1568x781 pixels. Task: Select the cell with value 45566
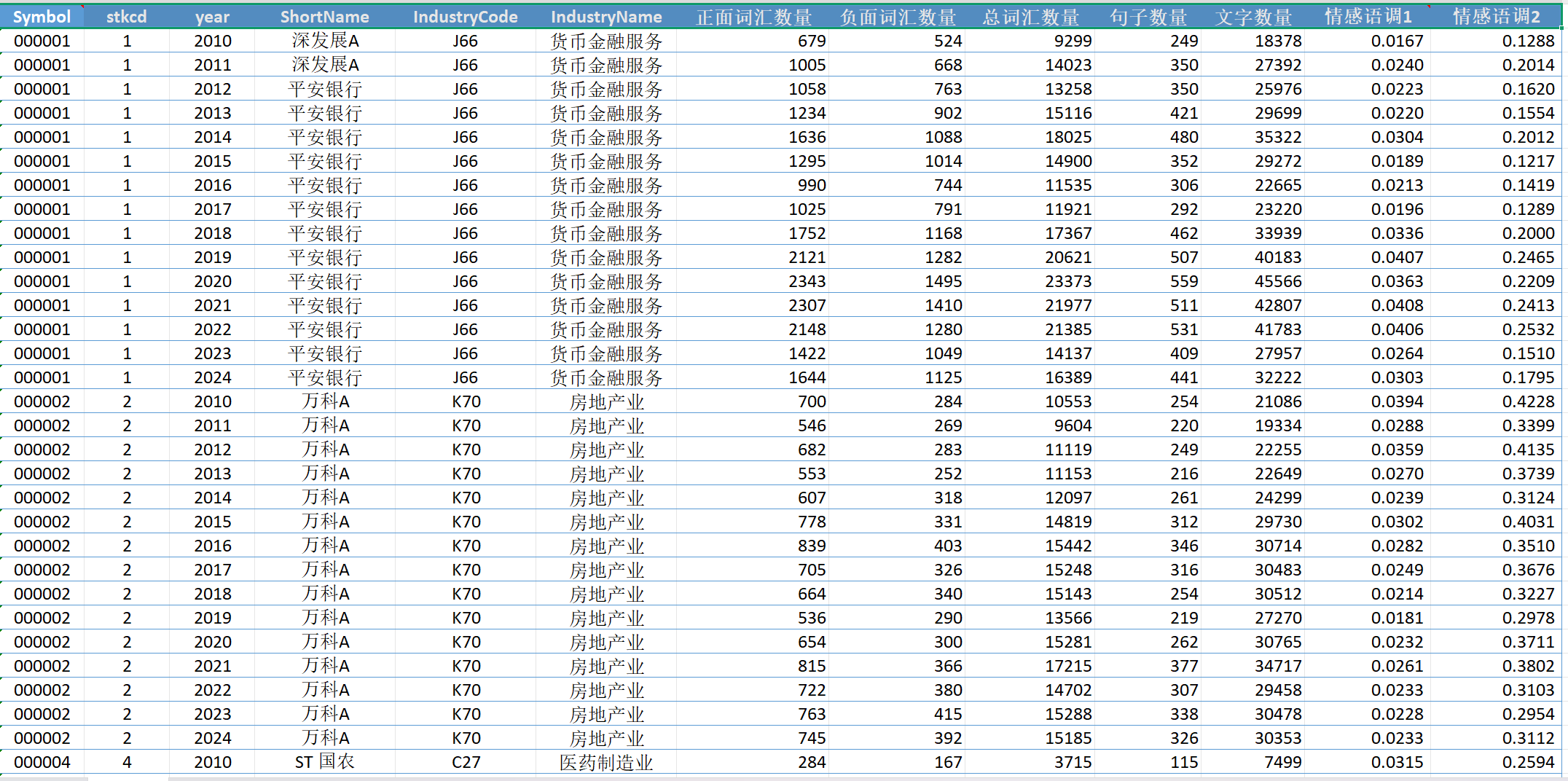[x=1253, y=281]
